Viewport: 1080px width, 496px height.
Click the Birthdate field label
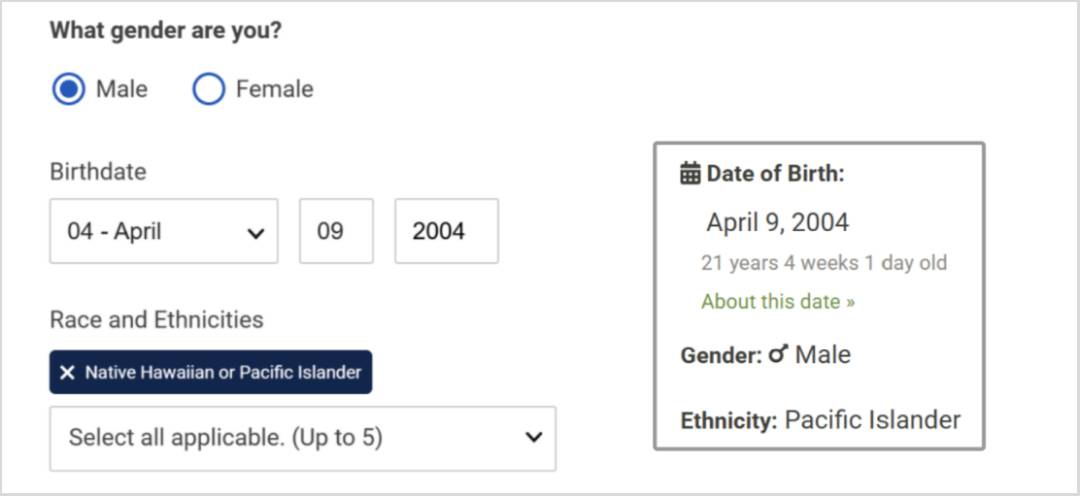pos(98,172)
